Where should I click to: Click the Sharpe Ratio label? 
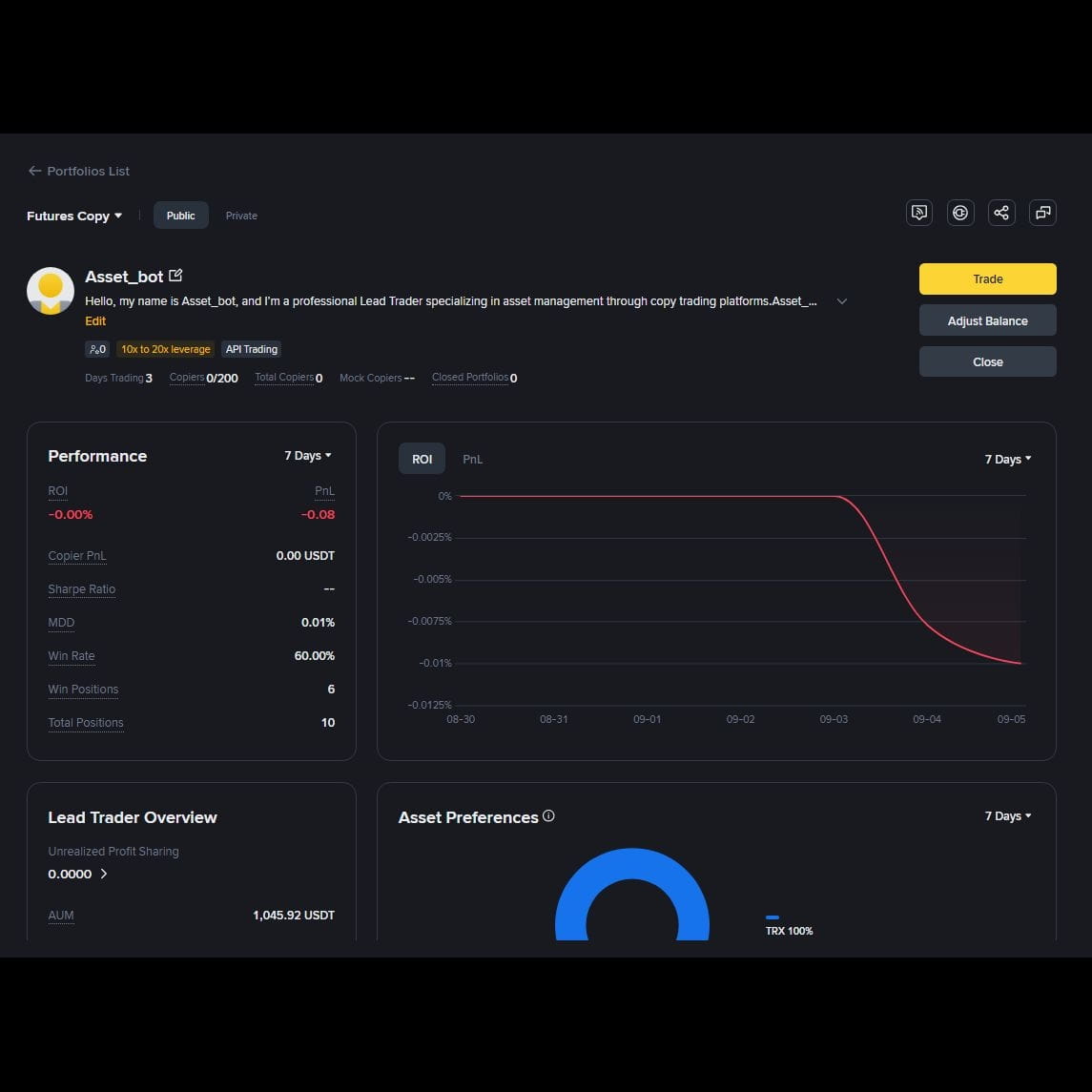click(x=81, y=589)
